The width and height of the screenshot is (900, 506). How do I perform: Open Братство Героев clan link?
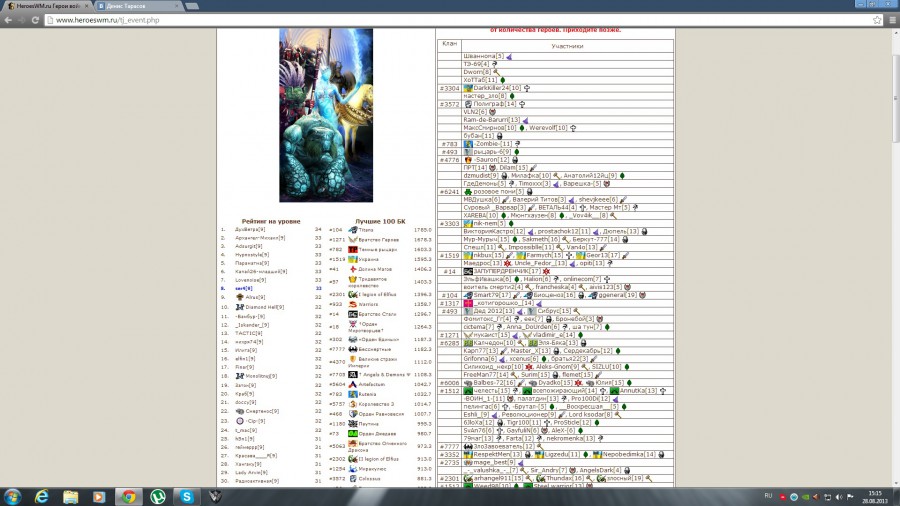point(379,240)
